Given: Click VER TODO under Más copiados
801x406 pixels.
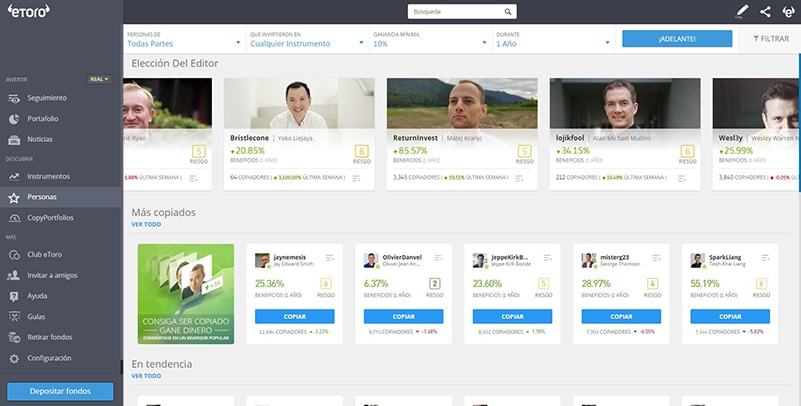Looking at the screenshot, I should (x=146, y=224).
